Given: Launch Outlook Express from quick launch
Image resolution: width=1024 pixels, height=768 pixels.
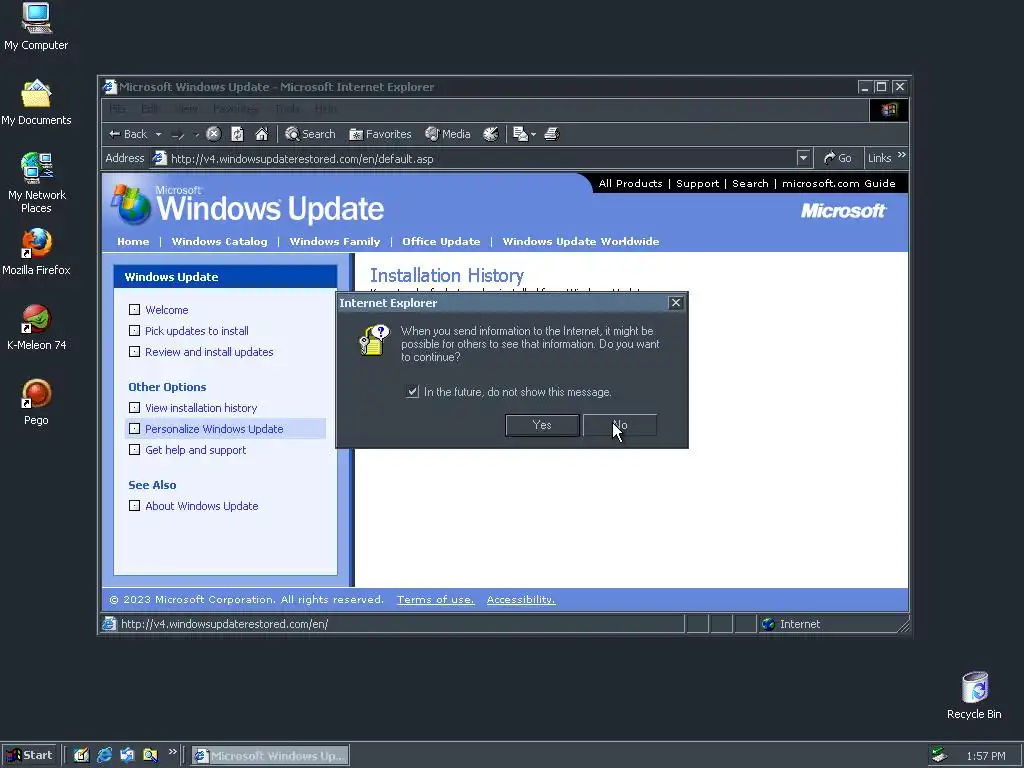Looking at the screenshot, I should (x=127, y=755).
